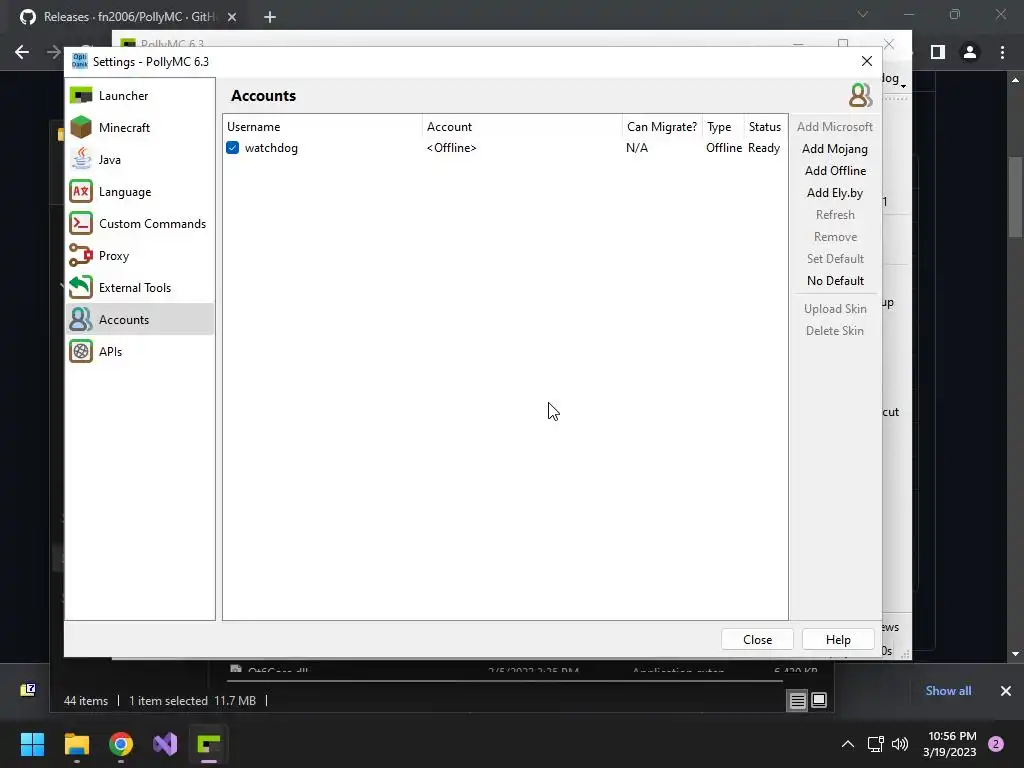1024x768 pixels.
Task: Open new Chrome tab
Action: point(270,17)
